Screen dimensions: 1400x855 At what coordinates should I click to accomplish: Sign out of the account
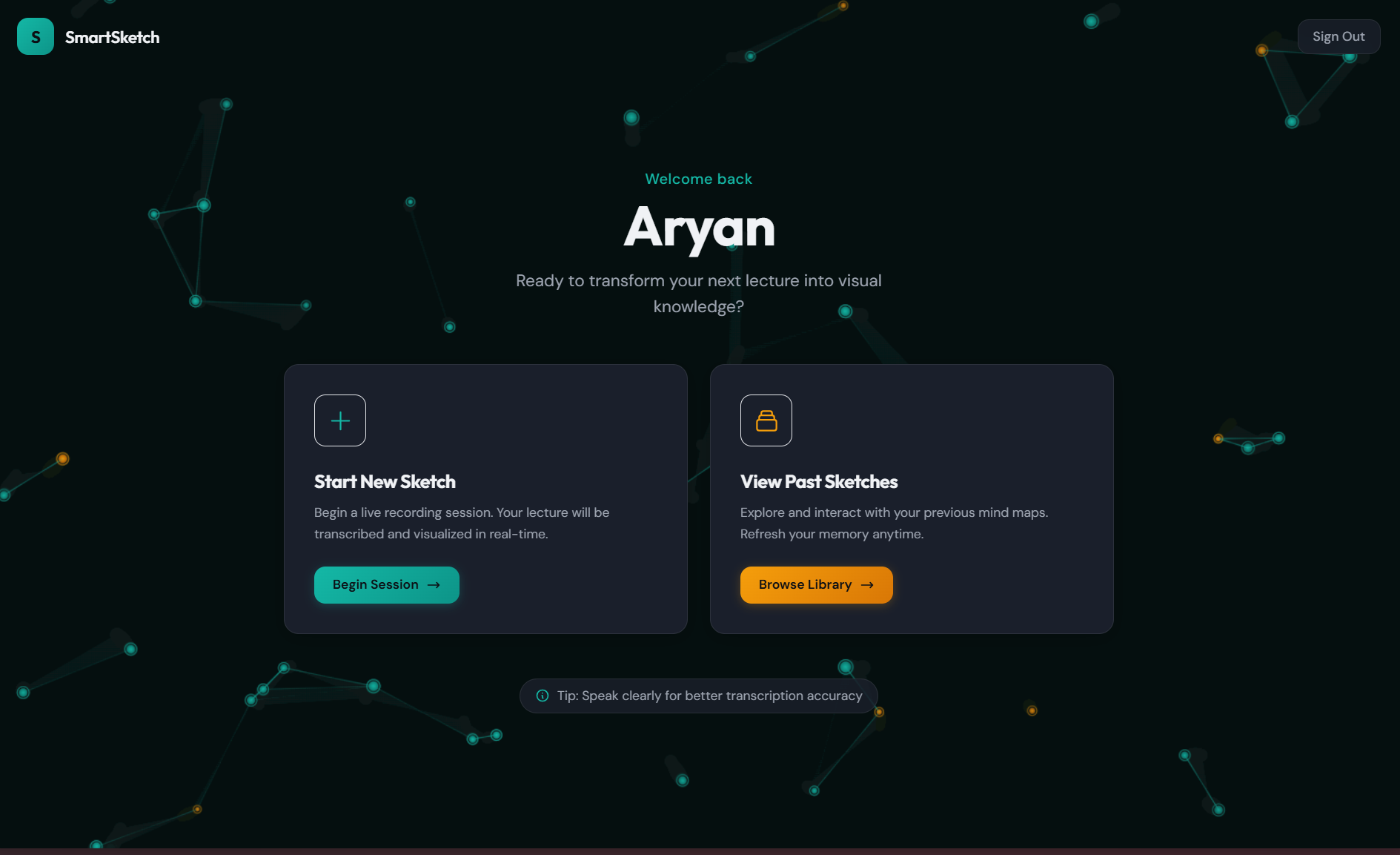tap(1338, 36)
